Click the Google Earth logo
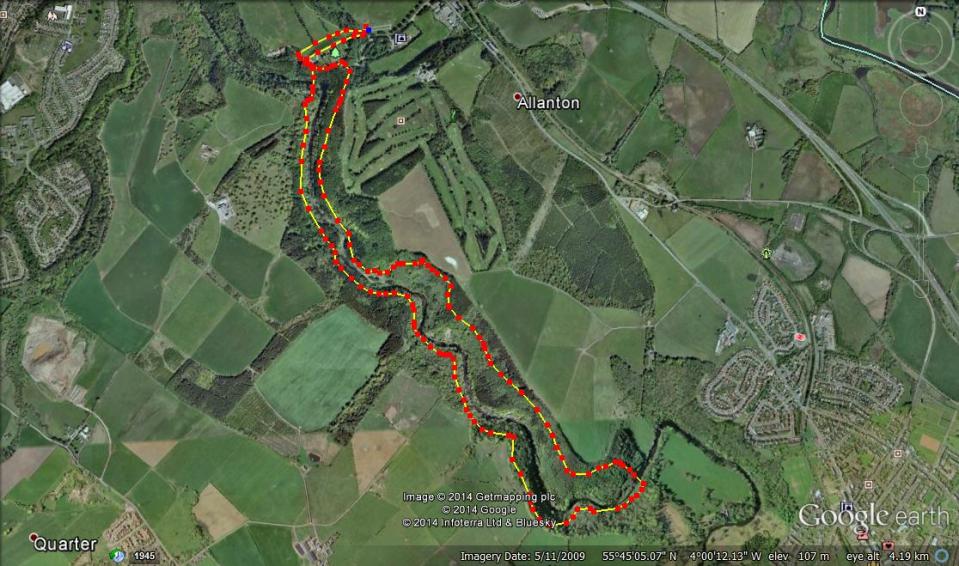The height and width of the screenshot is (566, 959). click(873, 515)
